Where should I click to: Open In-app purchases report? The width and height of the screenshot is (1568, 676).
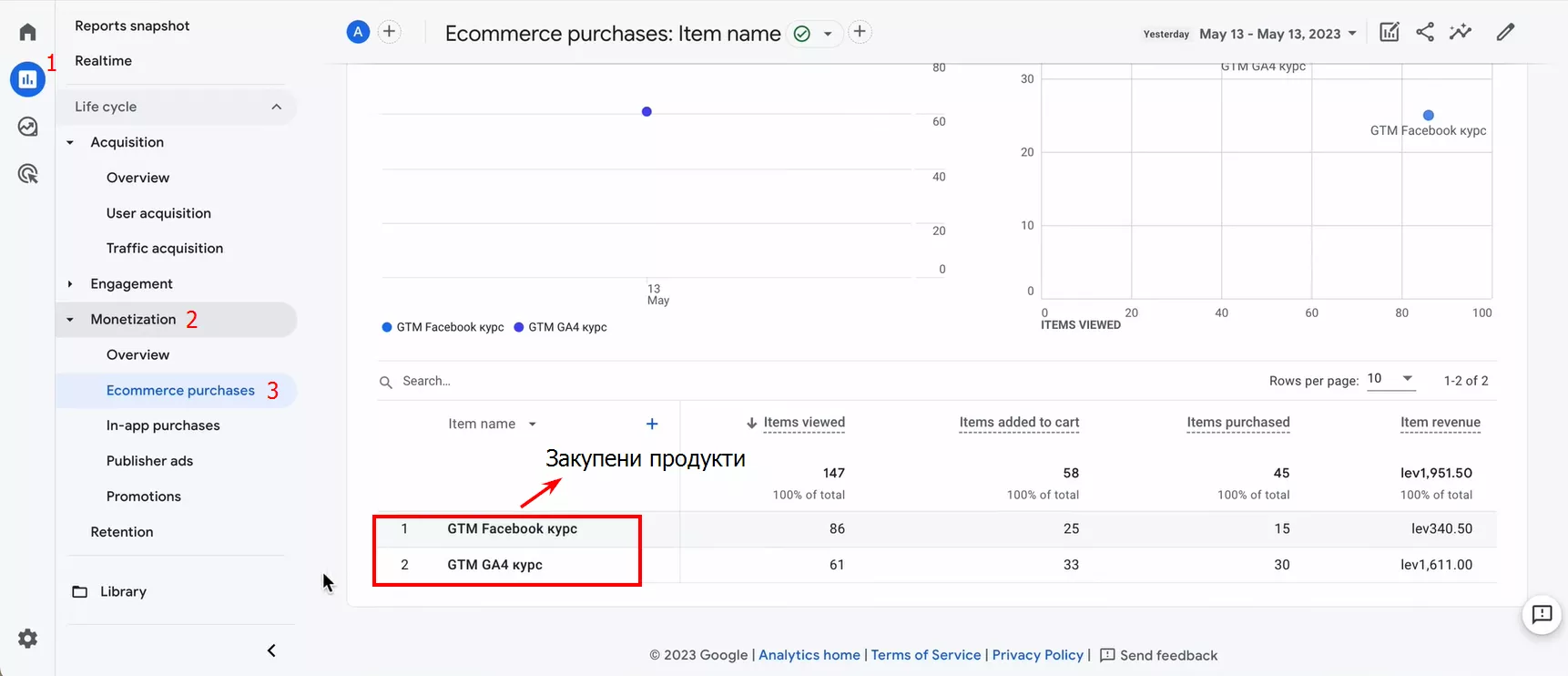coord(163,425)
